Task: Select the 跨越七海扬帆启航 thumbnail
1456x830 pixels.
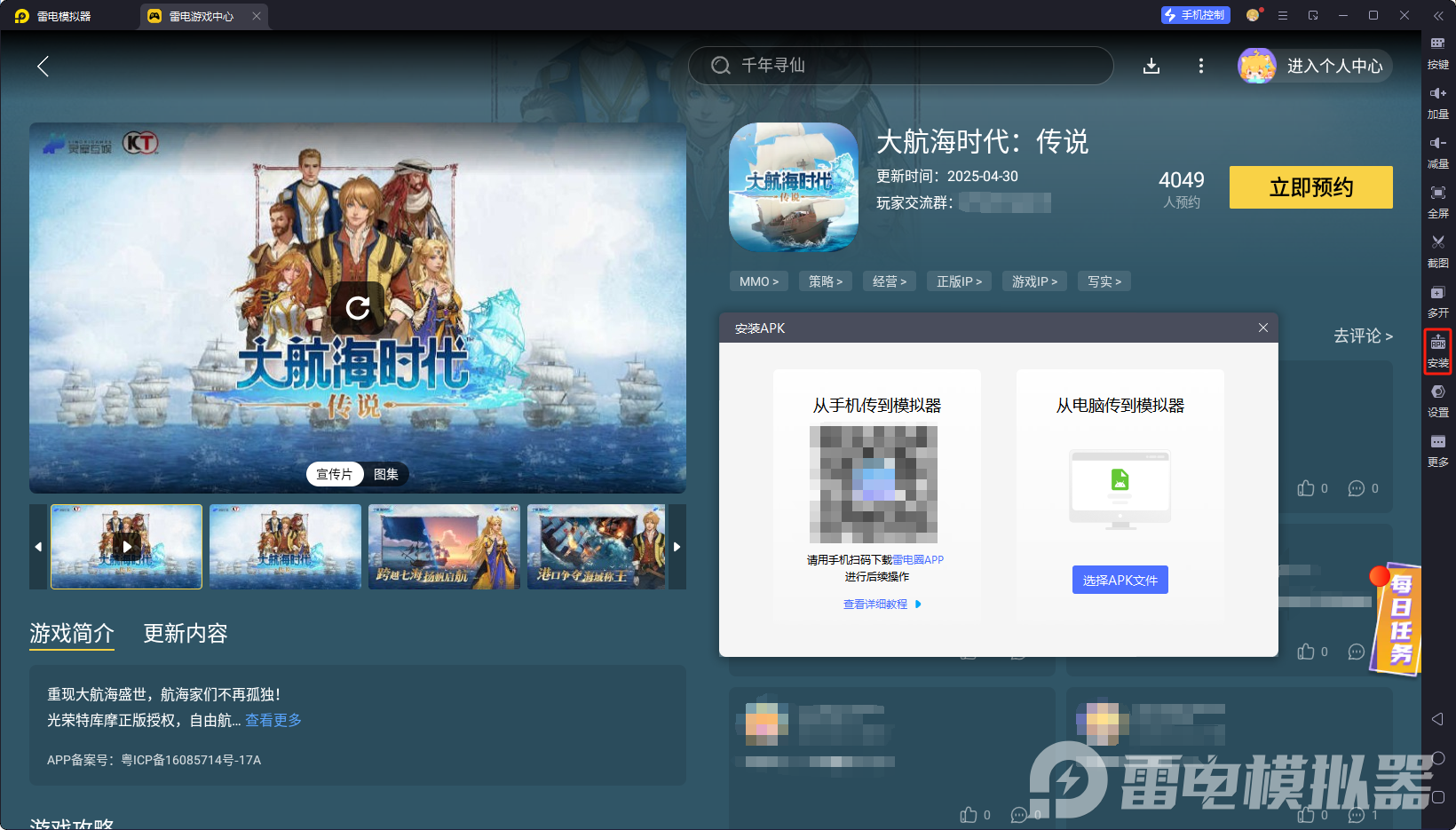Action: click(444, 547)
